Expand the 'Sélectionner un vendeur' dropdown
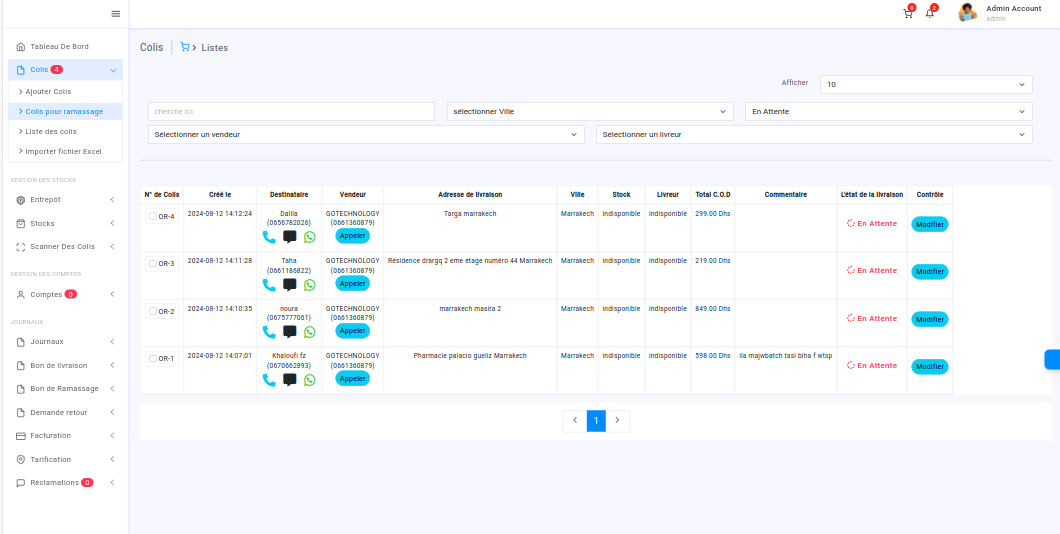This screenshot has height=534, width=1060. [366, 134]
